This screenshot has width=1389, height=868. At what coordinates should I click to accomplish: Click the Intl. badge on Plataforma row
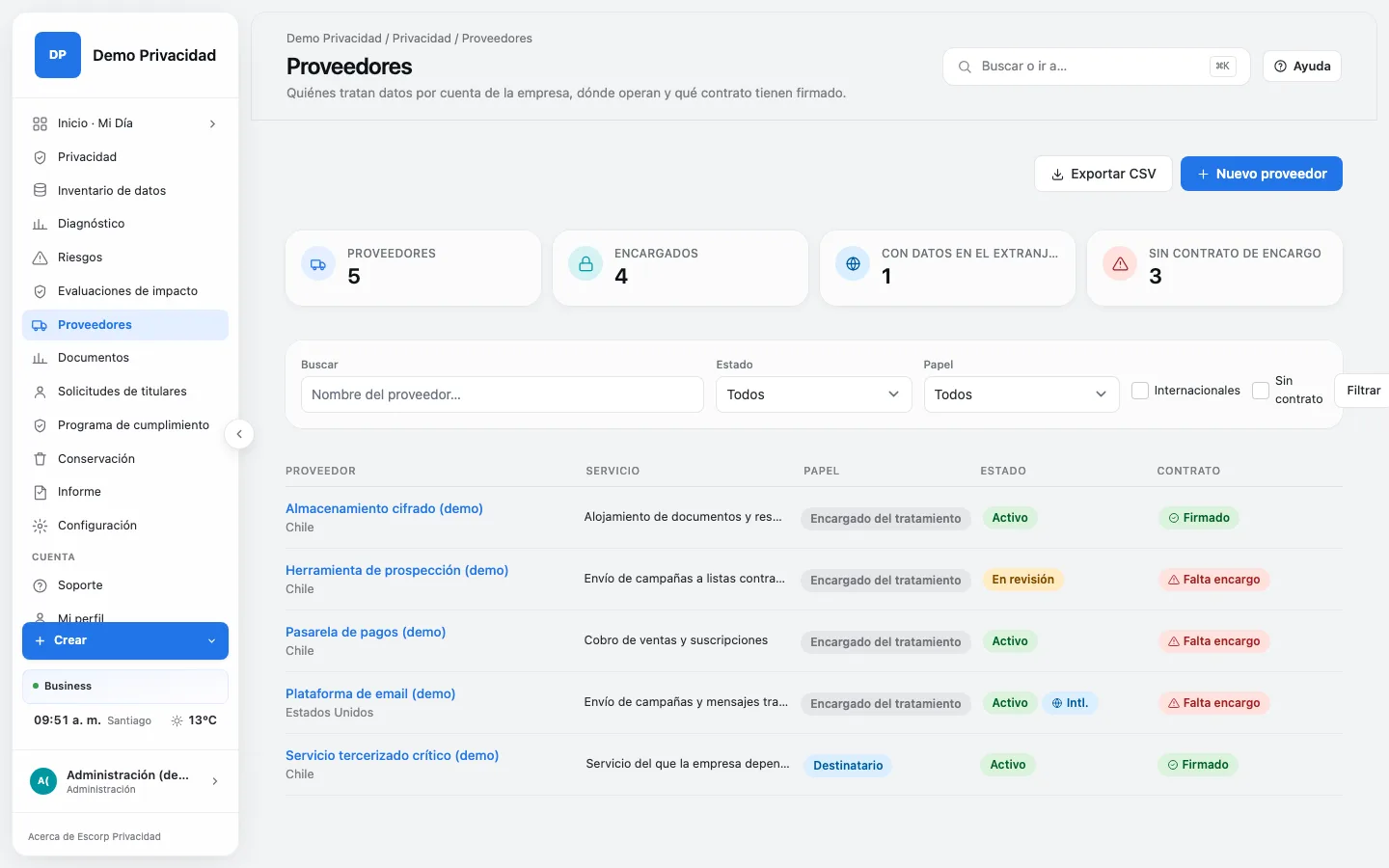pyautogui.click(x=1070, y=703)
